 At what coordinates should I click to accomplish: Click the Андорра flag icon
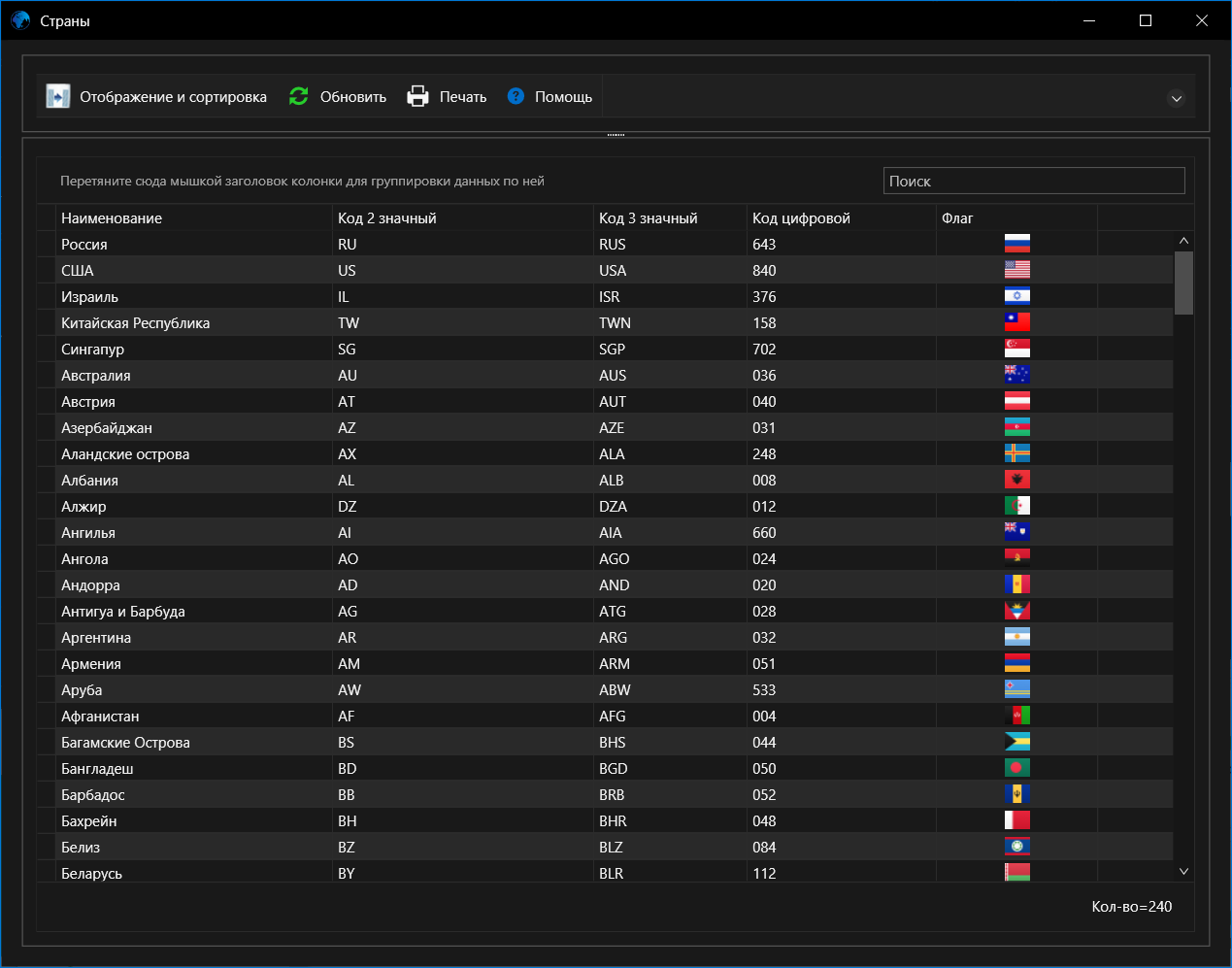[1017, 584]
